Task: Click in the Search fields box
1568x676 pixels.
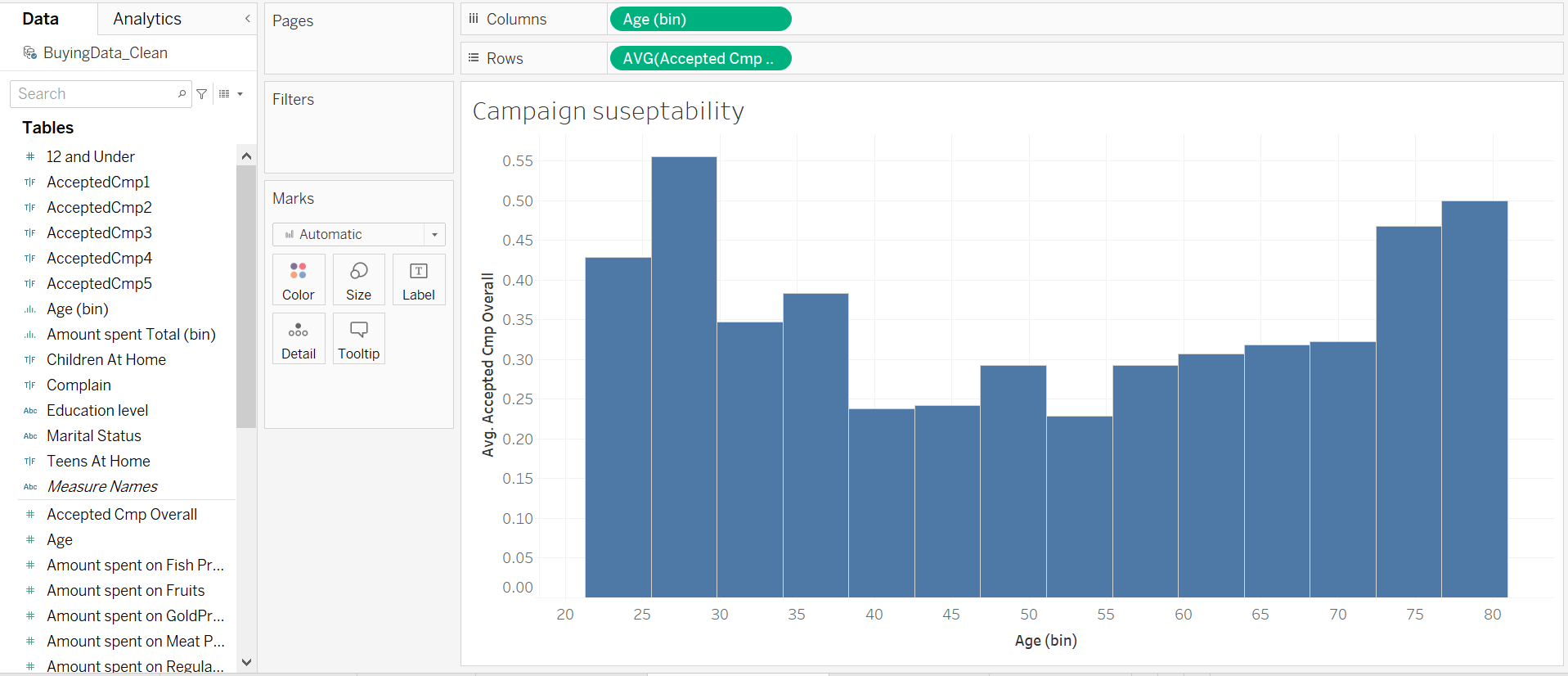Action: pyautogui.click(x=94, y=94)
